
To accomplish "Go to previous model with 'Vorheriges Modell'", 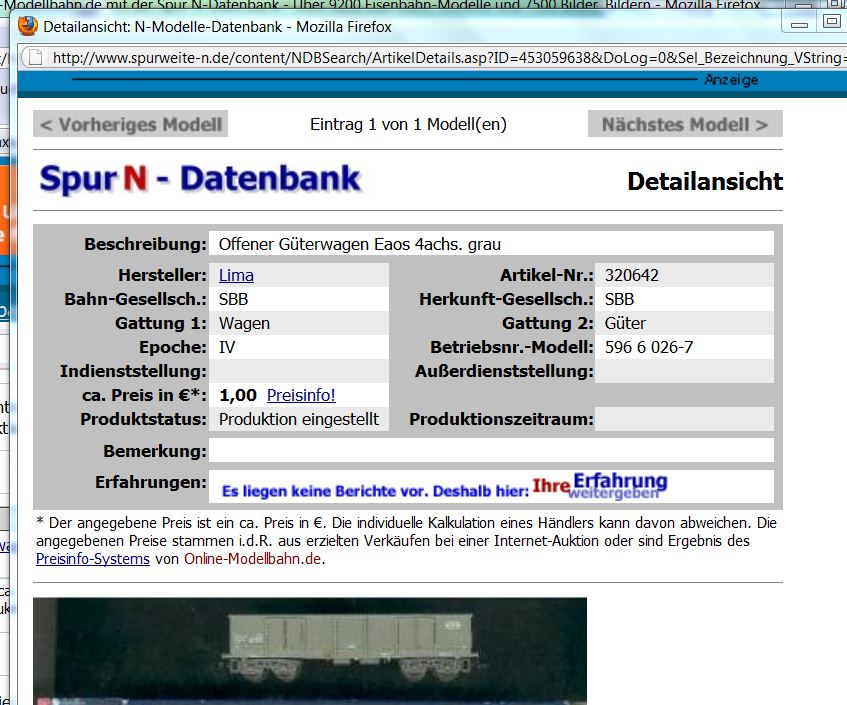I will (x=130, y=124).
